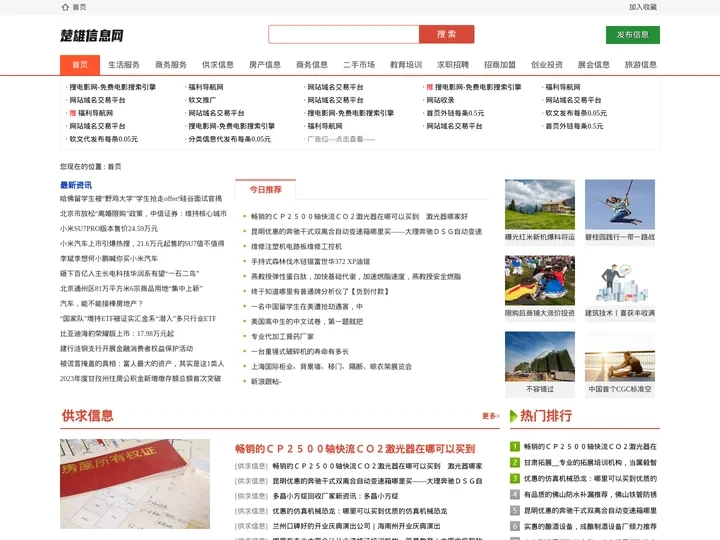The width and height of the screenshot is (720, 540).
Task: Select the red 首页 tab in navigation bar
Action: point(80,65)
